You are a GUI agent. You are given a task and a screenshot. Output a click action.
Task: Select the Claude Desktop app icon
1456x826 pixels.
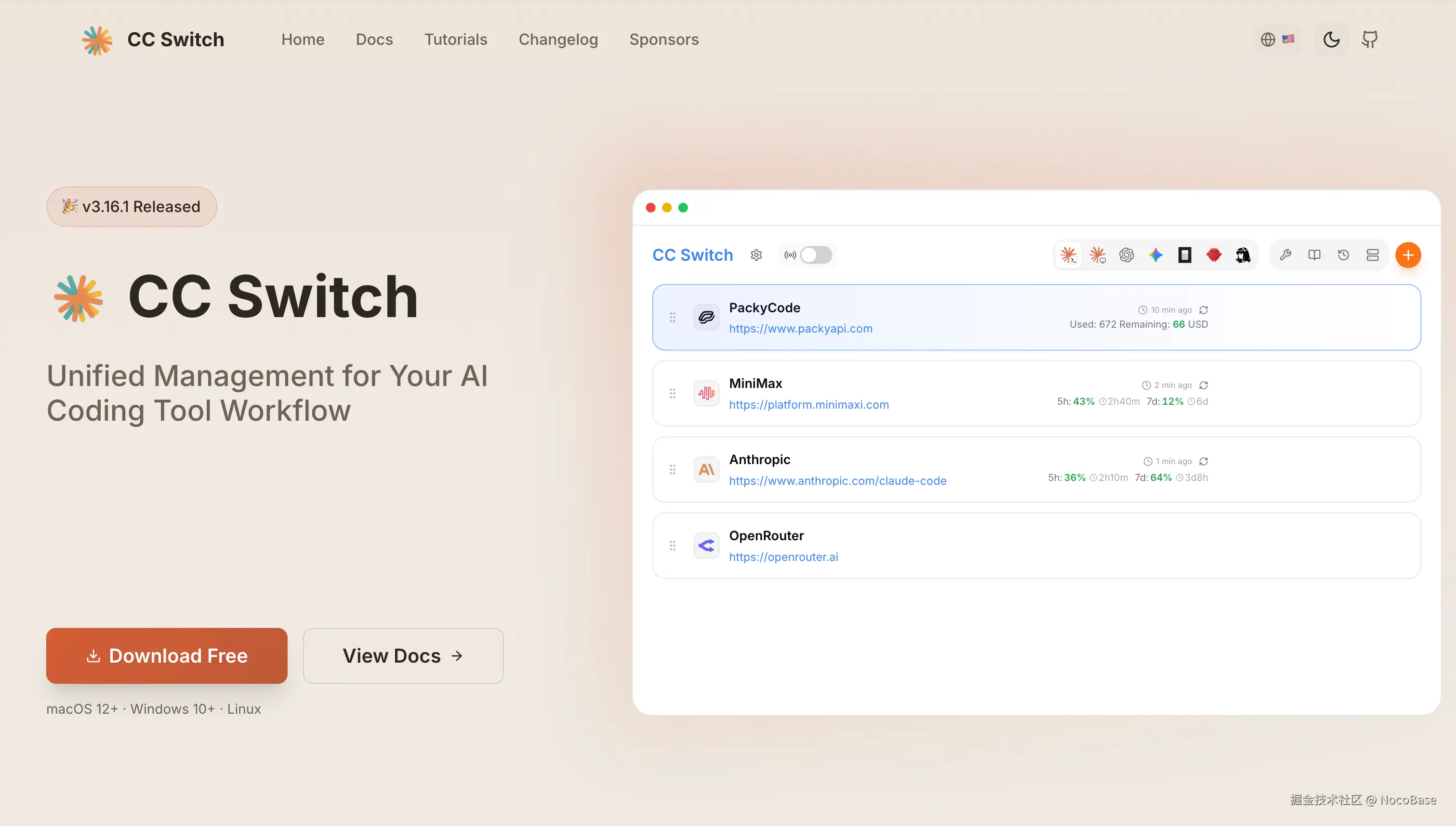[1098, 255]
